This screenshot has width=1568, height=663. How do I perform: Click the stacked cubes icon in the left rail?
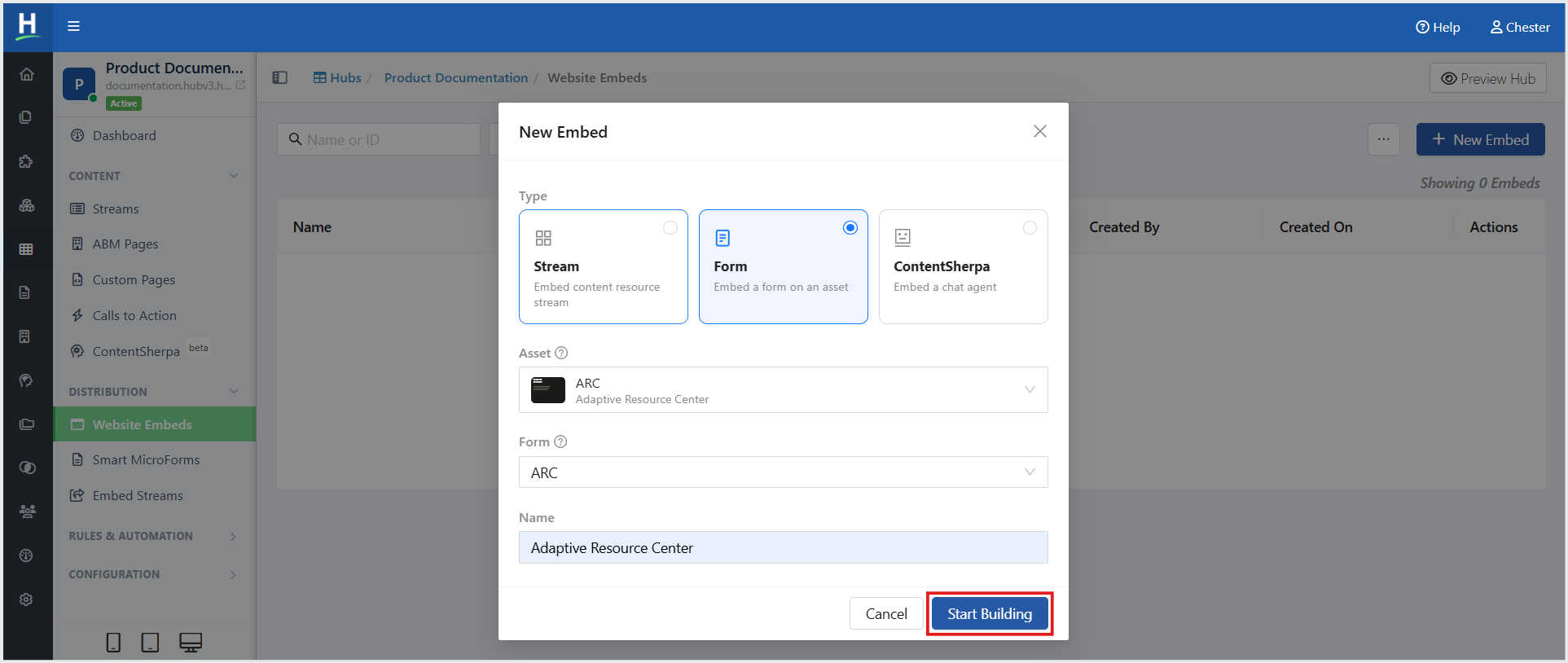pyautogui.click(x=27, y=205)
